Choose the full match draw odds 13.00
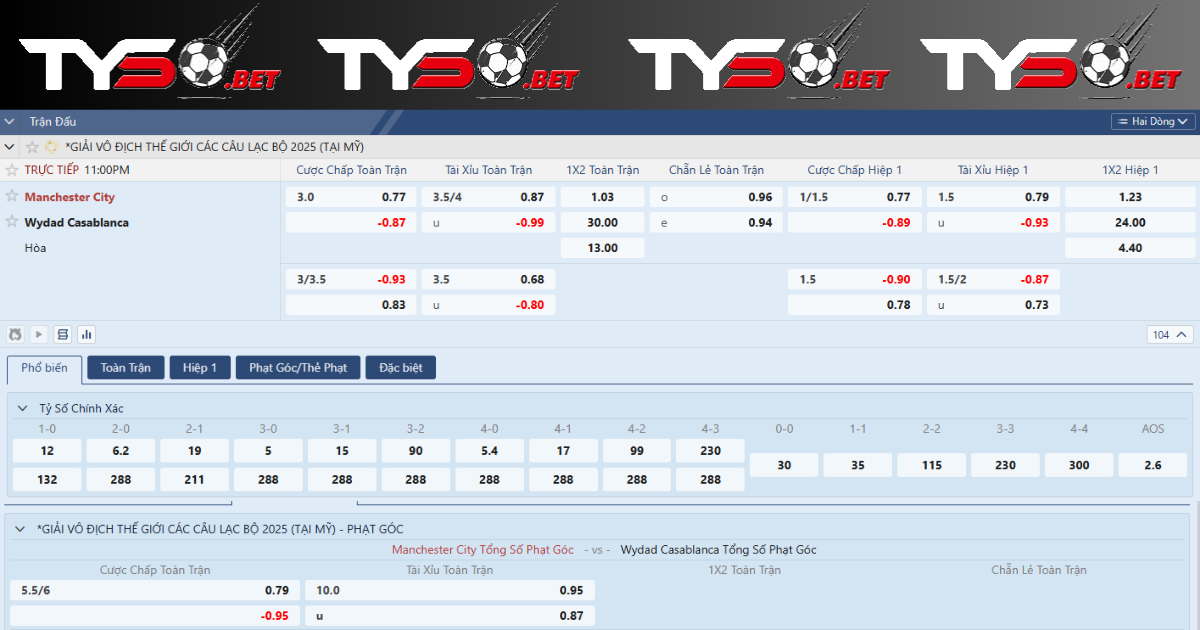The height and width of the screenshot is (630, 1200). pos(603,248)
